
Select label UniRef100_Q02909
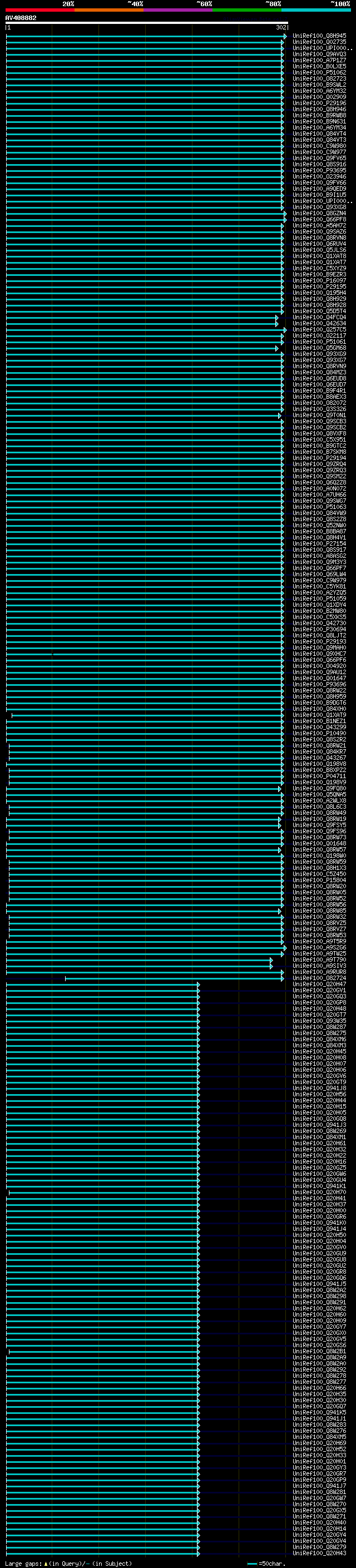coord(319,97)
